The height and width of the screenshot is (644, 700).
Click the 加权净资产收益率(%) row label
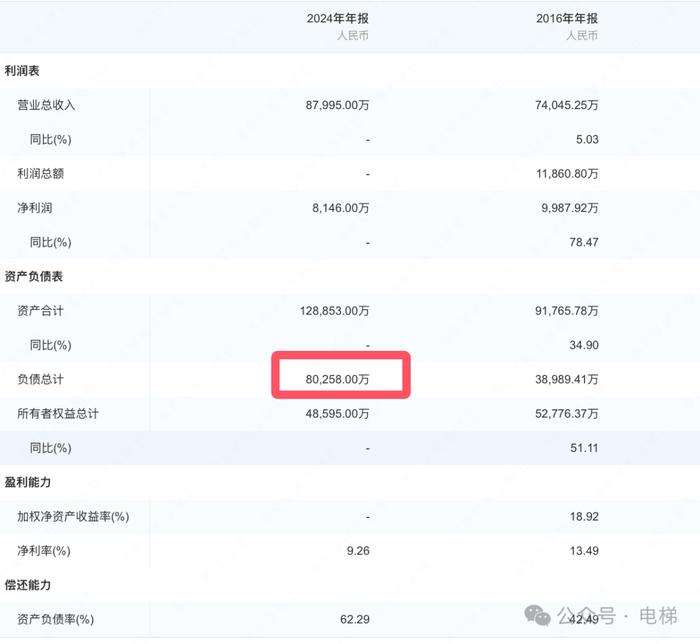point(73,517)
